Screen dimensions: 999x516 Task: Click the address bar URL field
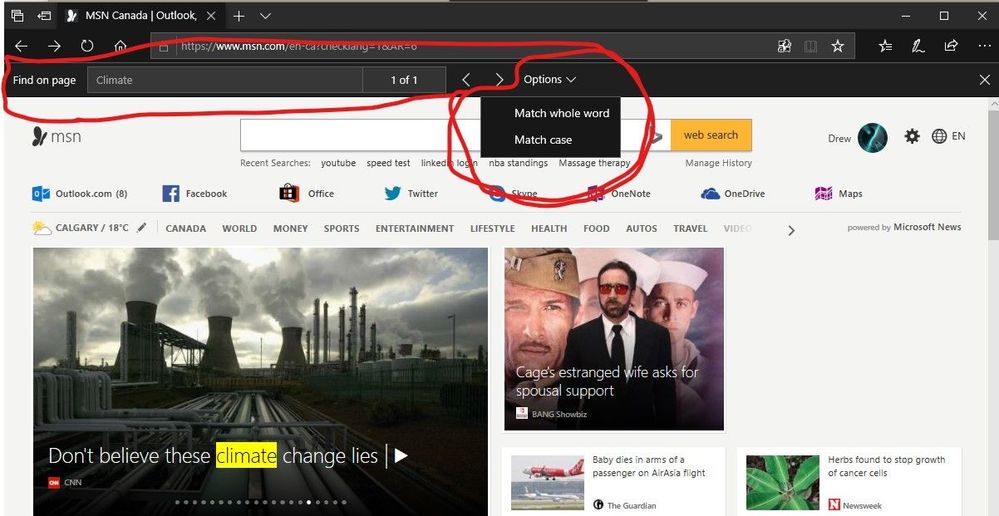tap(459, 46)
